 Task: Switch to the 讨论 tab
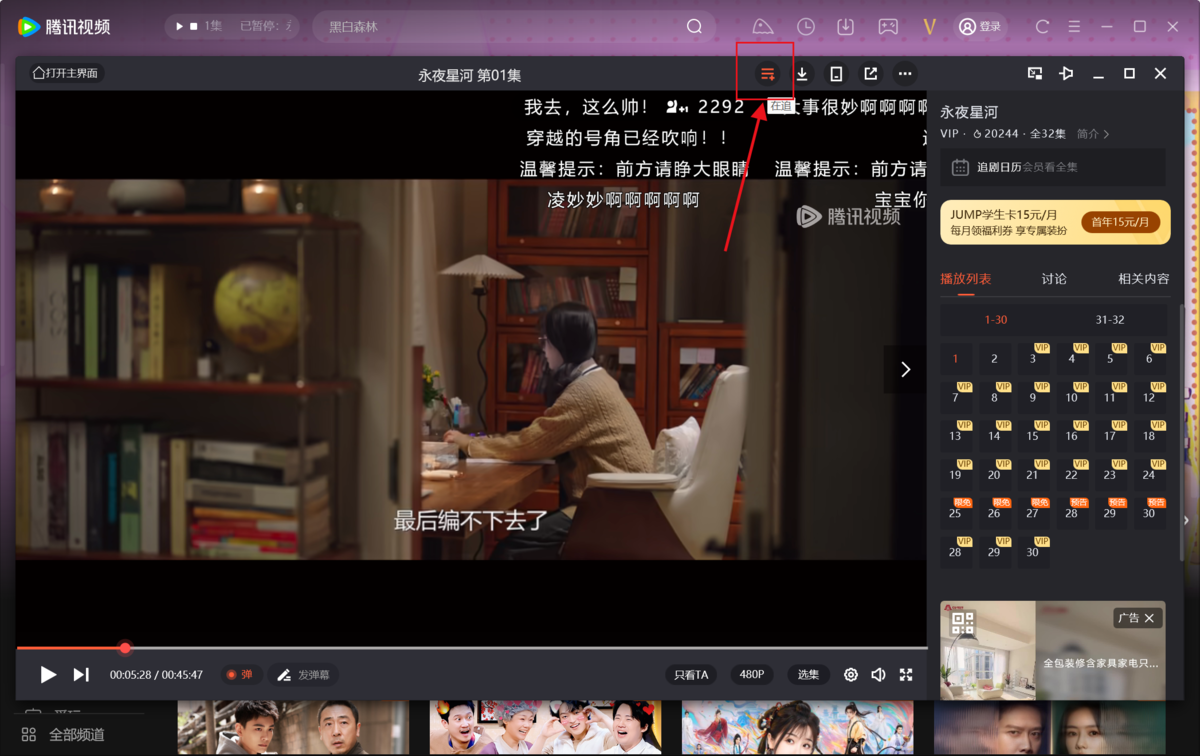tap(1054, 279)
